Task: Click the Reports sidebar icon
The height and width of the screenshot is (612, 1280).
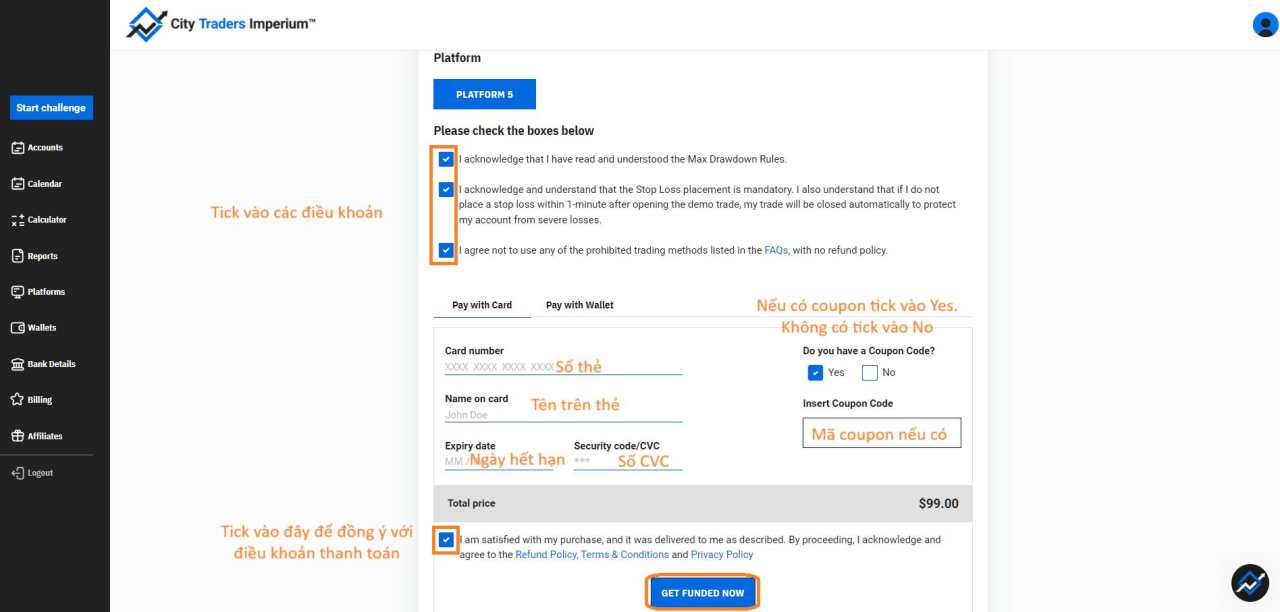Action: (18, 256)
